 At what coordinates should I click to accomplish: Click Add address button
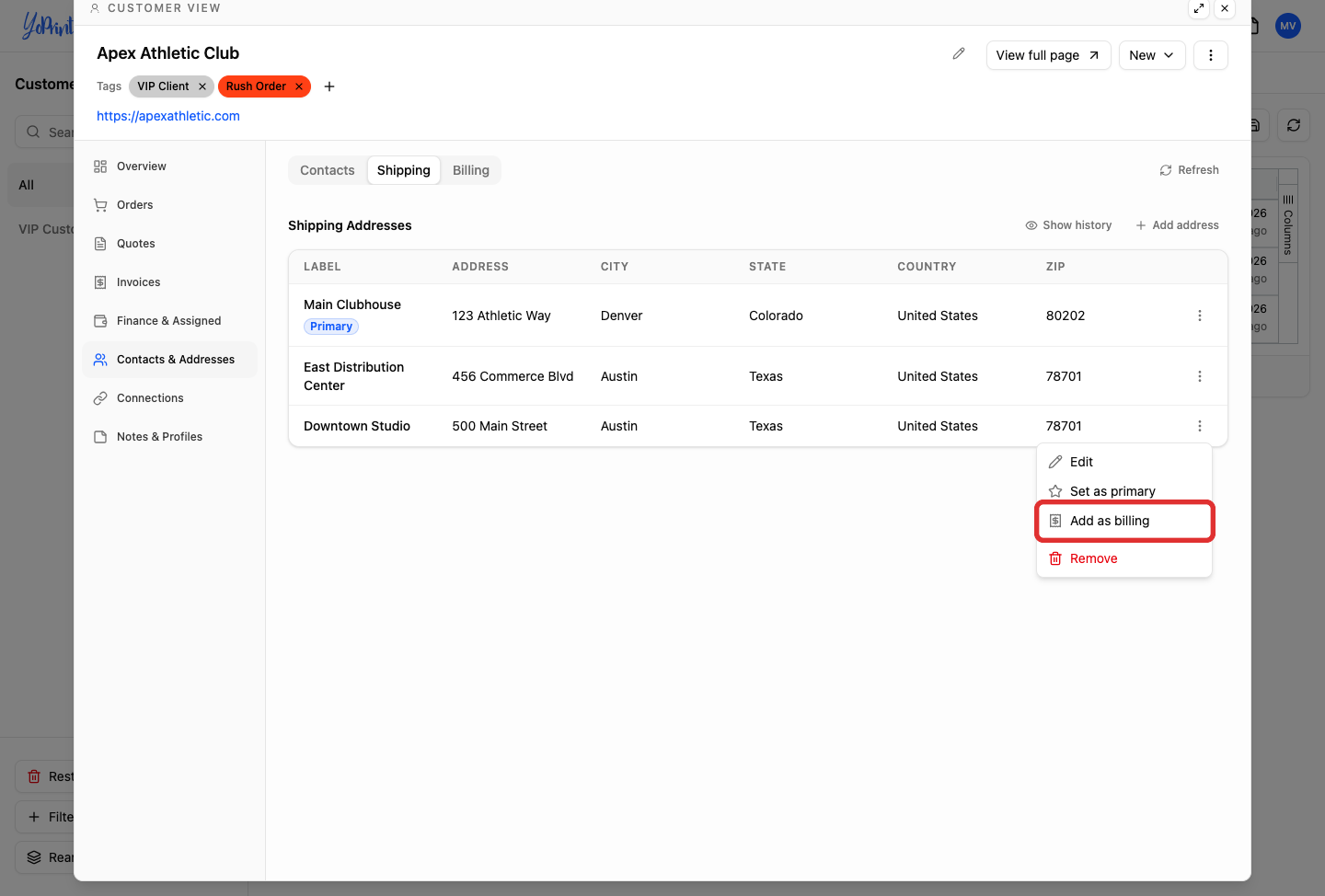(x=1178, y=225)
